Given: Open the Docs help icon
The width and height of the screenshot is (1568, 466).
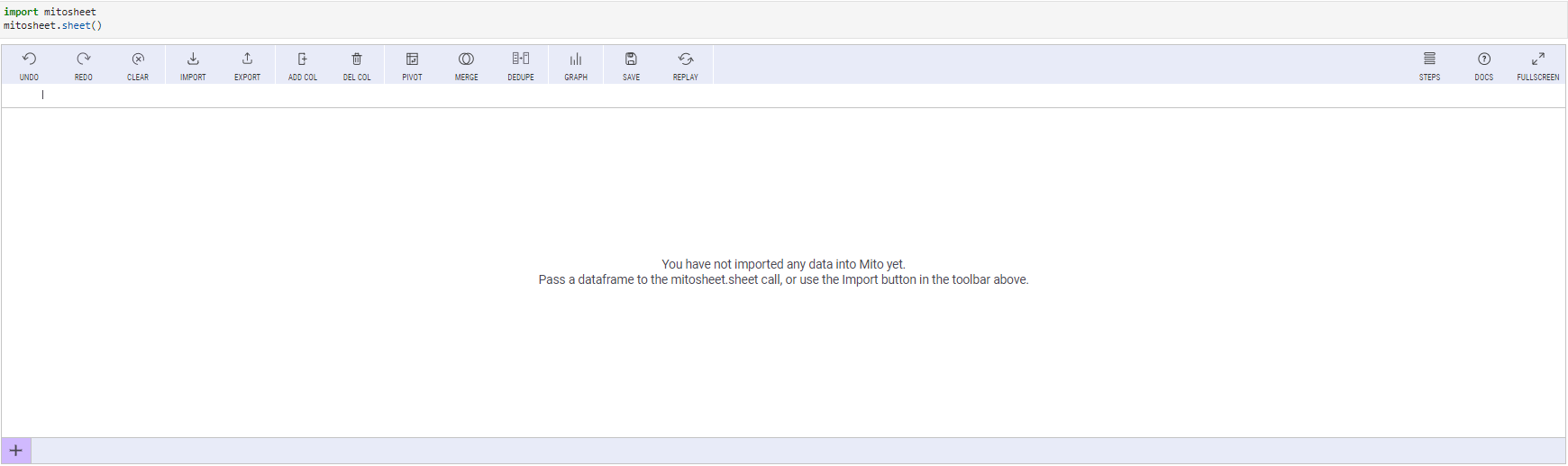Looking at the screenshot, I should [1484, 66].
